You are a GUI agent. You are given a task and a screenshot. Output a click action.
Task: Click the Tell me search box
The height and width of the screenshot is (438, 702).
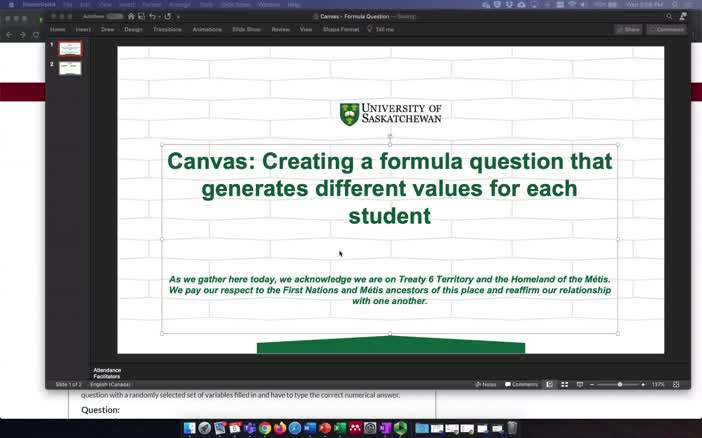pyautogui.click(x=381, y=30)
